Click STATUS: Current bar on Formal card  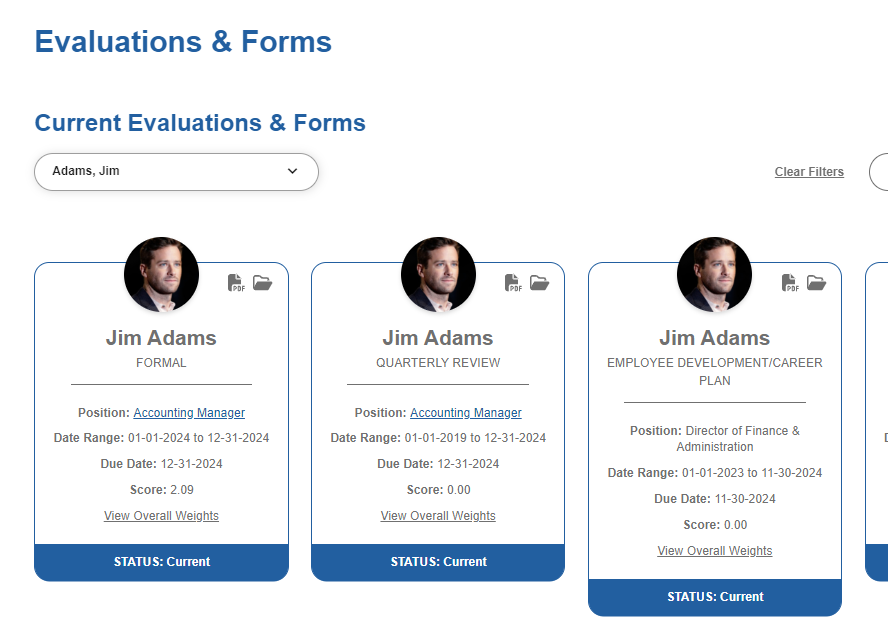(161, 562)
